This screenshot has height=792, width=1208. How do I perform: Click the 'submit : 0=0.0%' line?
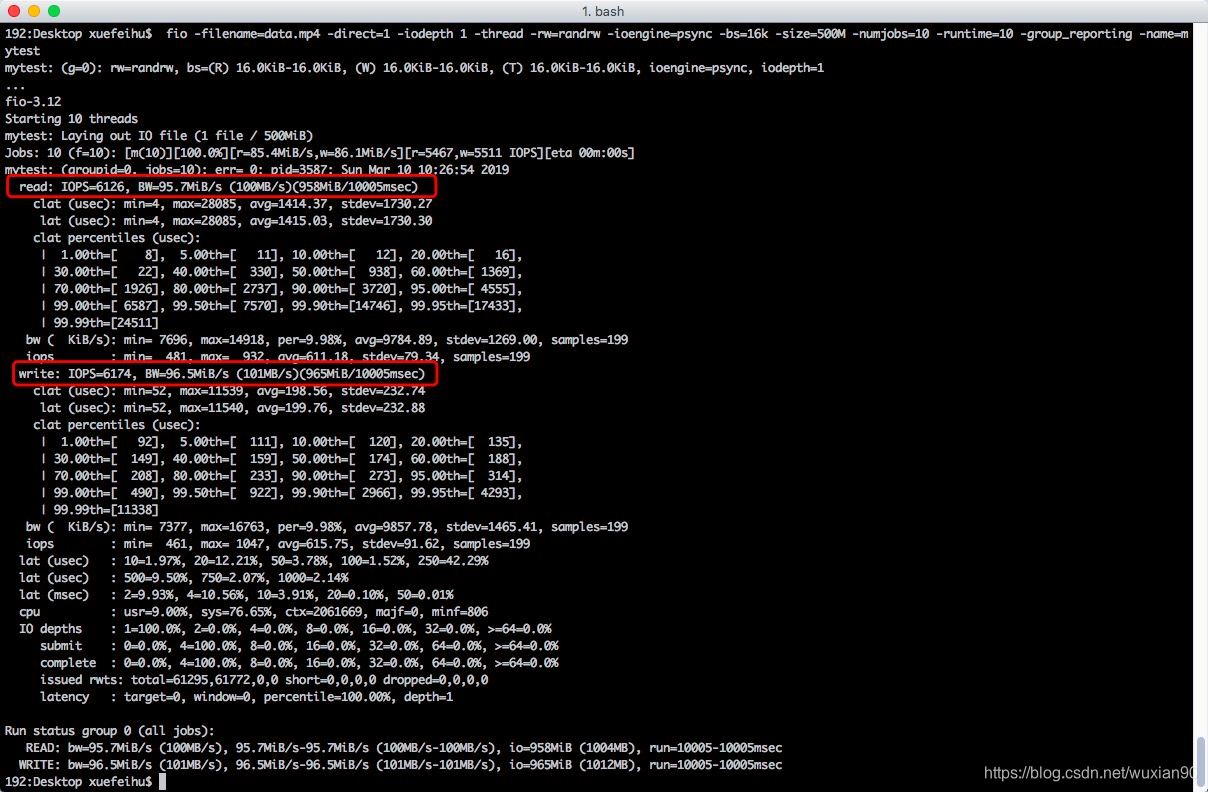pyautogui.click(x=299, y=646)
